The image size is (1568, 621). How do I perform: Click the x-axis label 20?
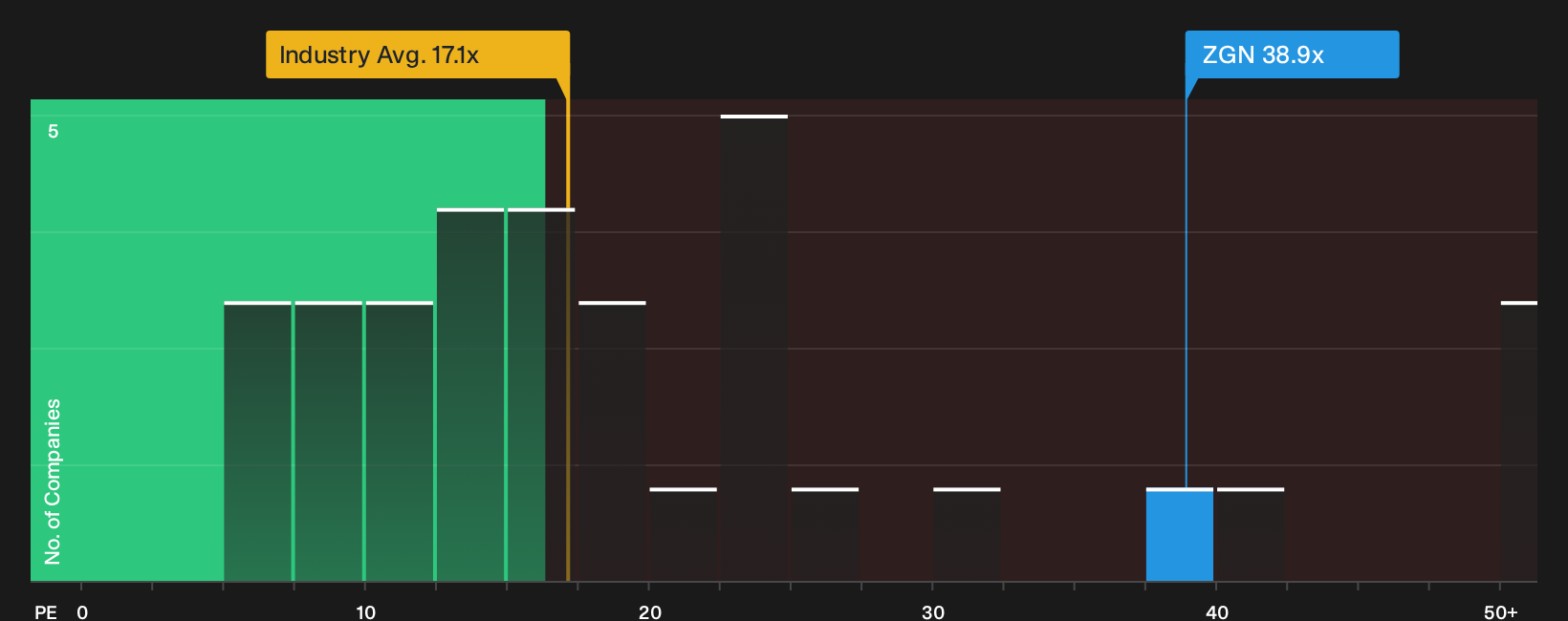tap(649, 611)
